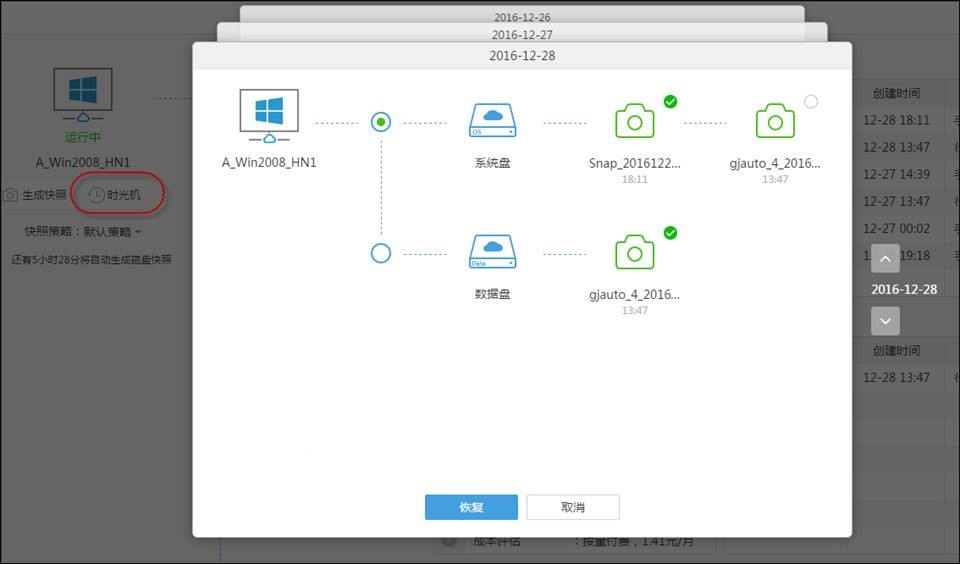Image resolution: width=960 pixels, height=564 pixels.
Task: Click the 时光机 time machine clock icon
Action: [x=97, y=195]
